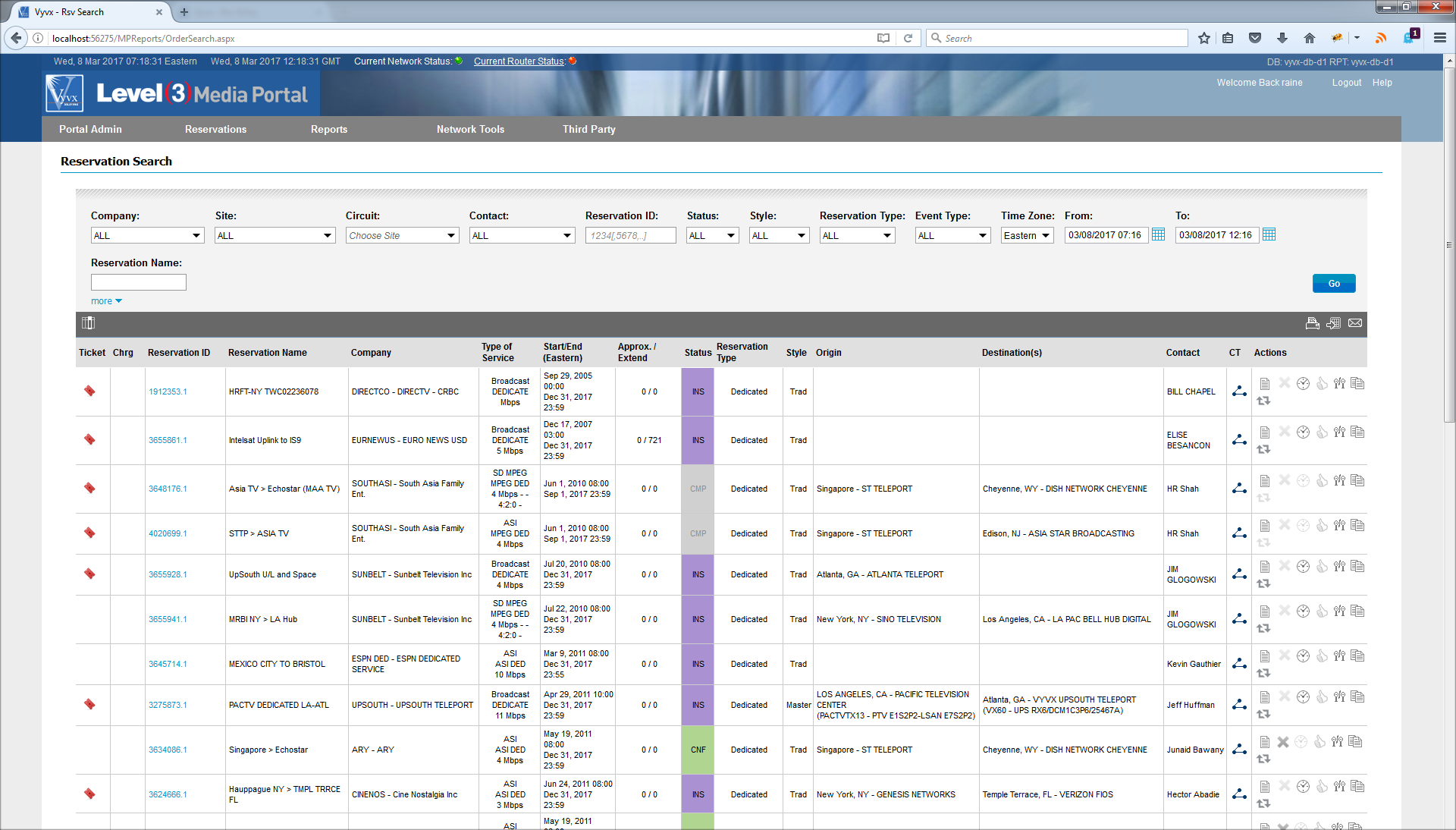Click the browser Search box
The height and width of the screenshot is (830, 1456).
(1057, 38)
